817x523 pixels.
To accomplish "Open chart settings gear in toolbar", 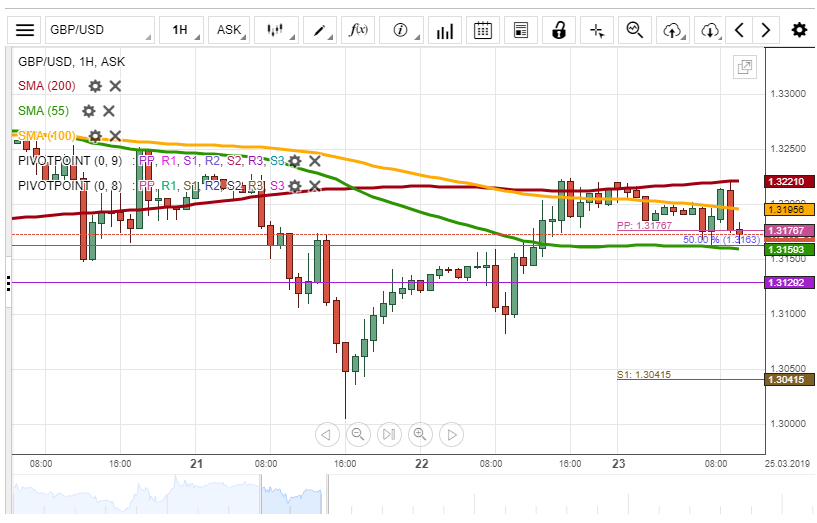I will [x=799, y=30].
